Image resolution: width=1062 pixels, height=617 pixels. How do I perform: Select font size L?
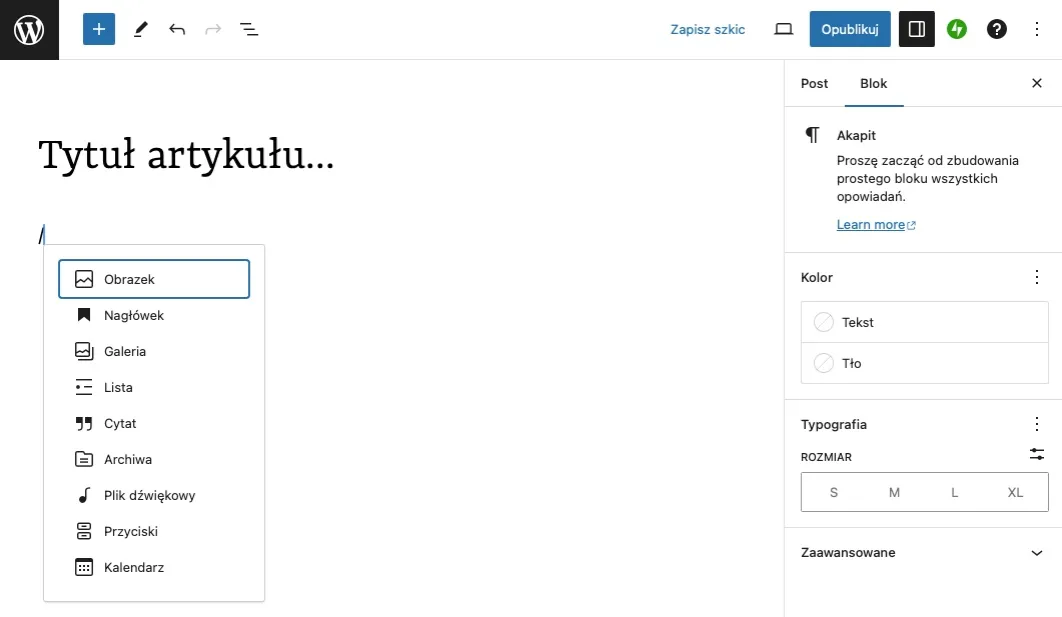tap(954, 492)
